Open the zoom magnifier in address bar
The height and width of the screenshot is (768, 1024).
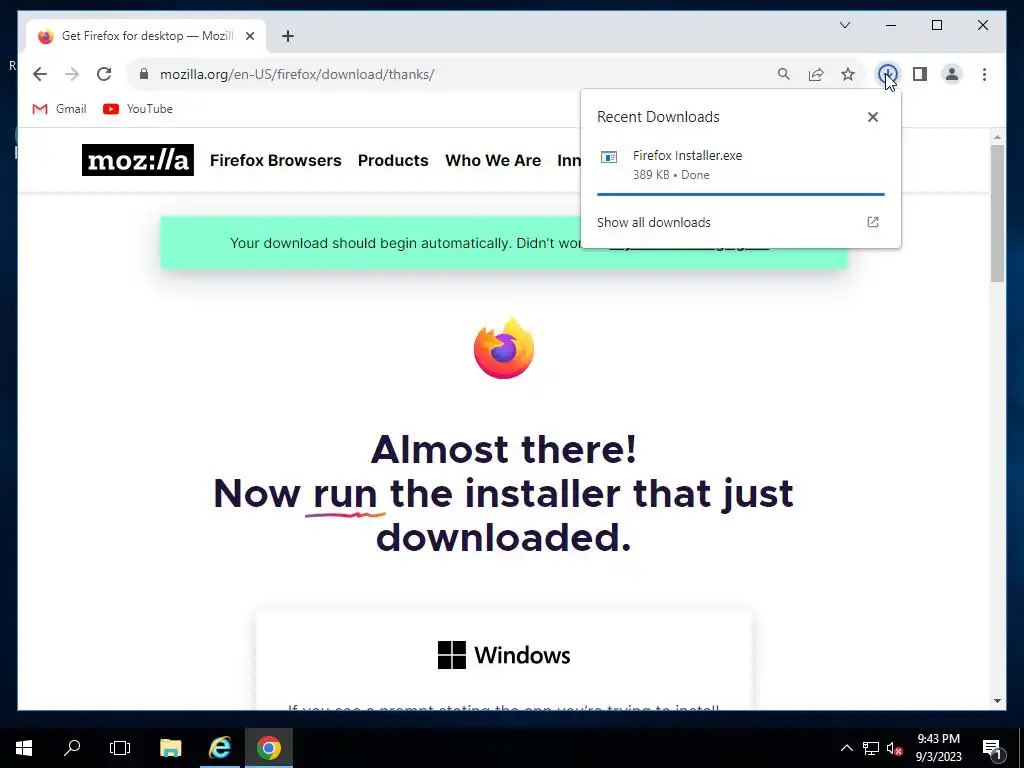pos(784,74)
